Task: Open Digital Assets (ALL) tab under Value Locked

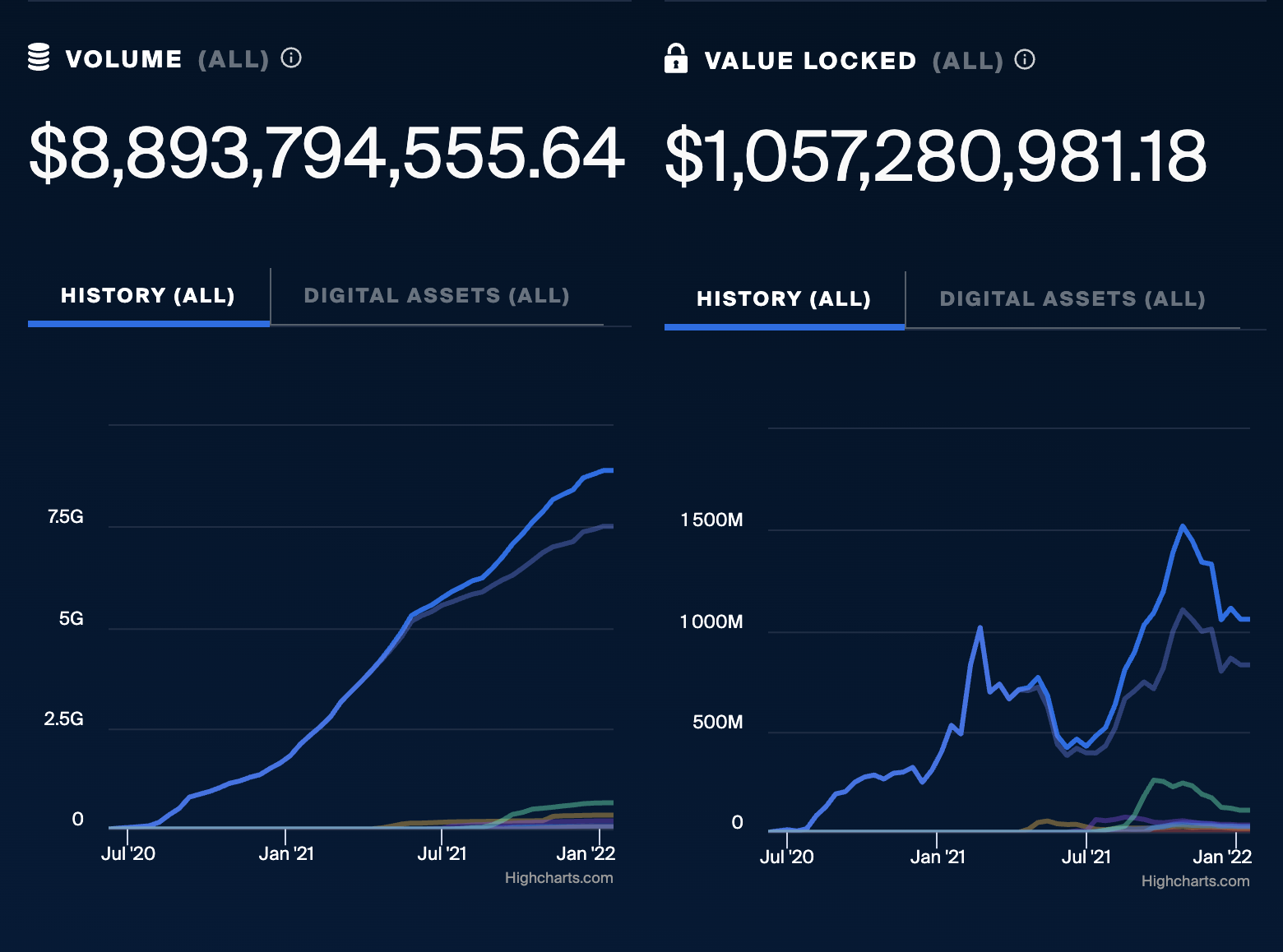Action: [1072, 299]
